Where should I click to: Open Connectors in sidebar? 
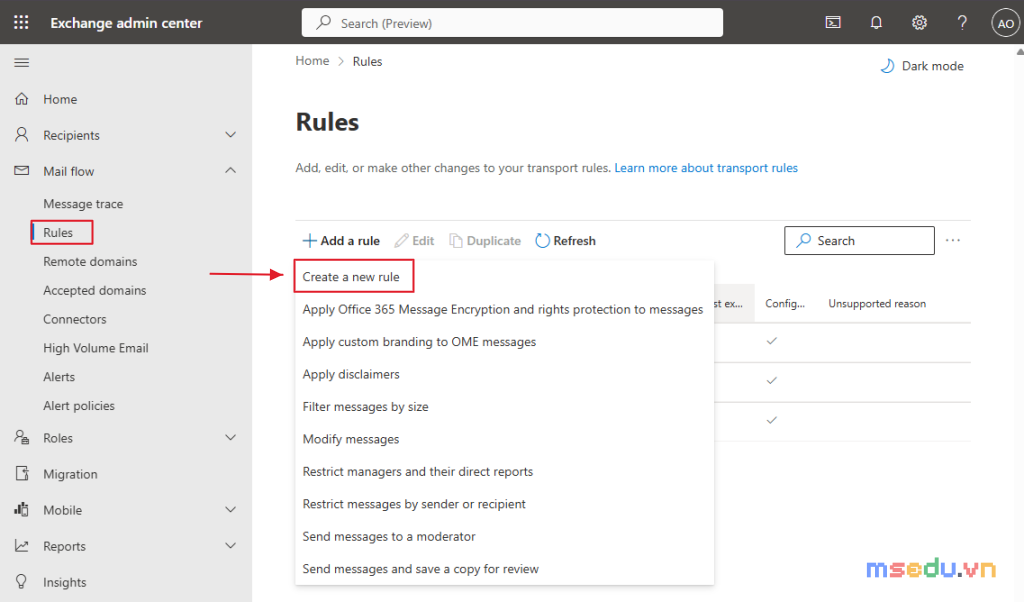(x=74, y=319)
